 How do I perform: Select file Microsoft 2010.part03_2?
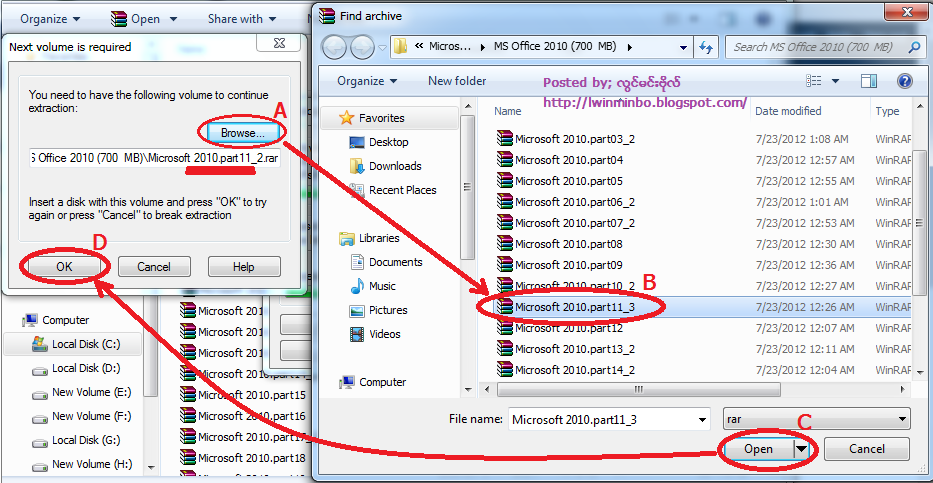tap(575, 139)
